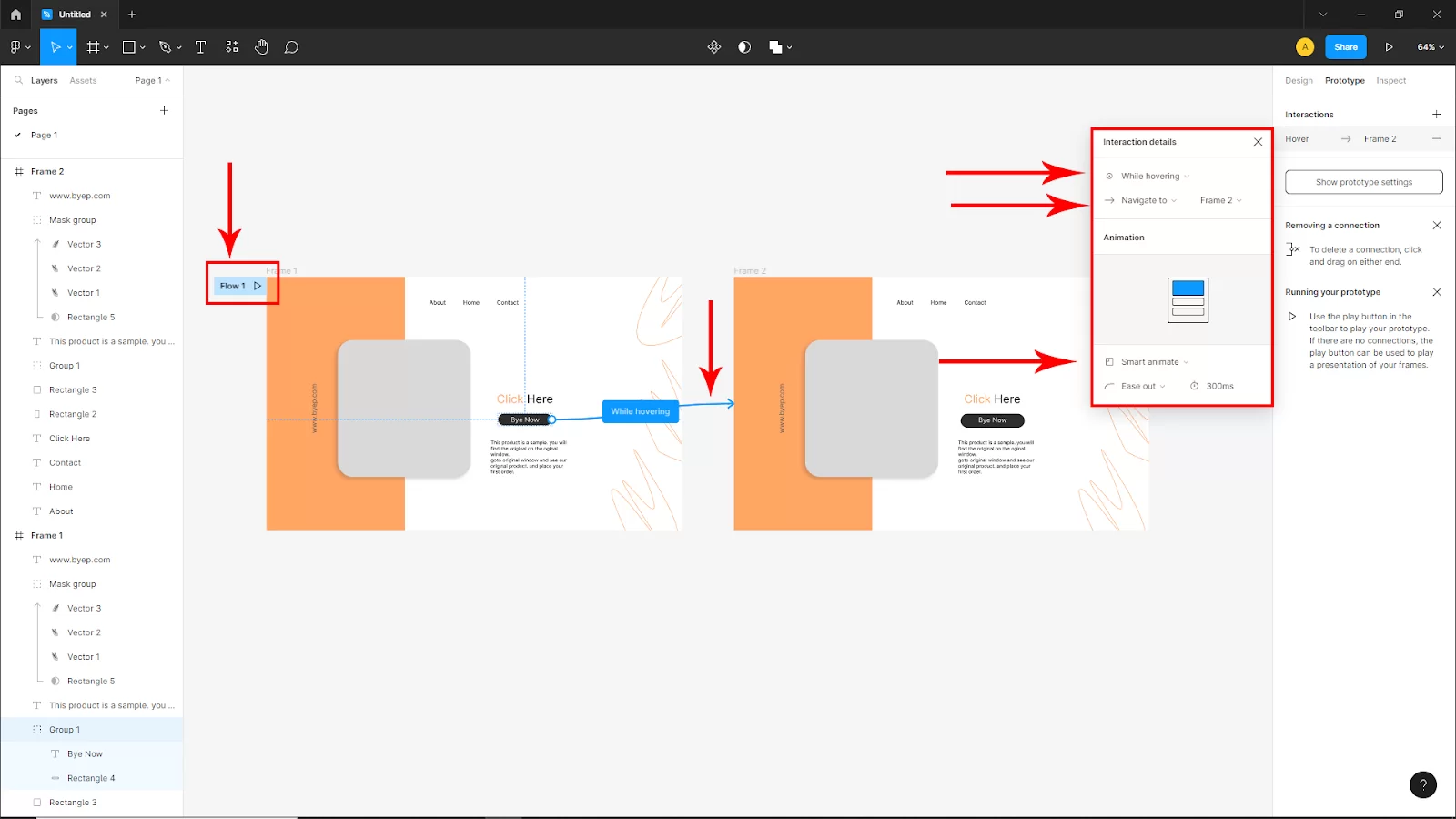Close the Untitled file tab
The height and width of the screenshot is (819, 1456).
coord(104,15)
